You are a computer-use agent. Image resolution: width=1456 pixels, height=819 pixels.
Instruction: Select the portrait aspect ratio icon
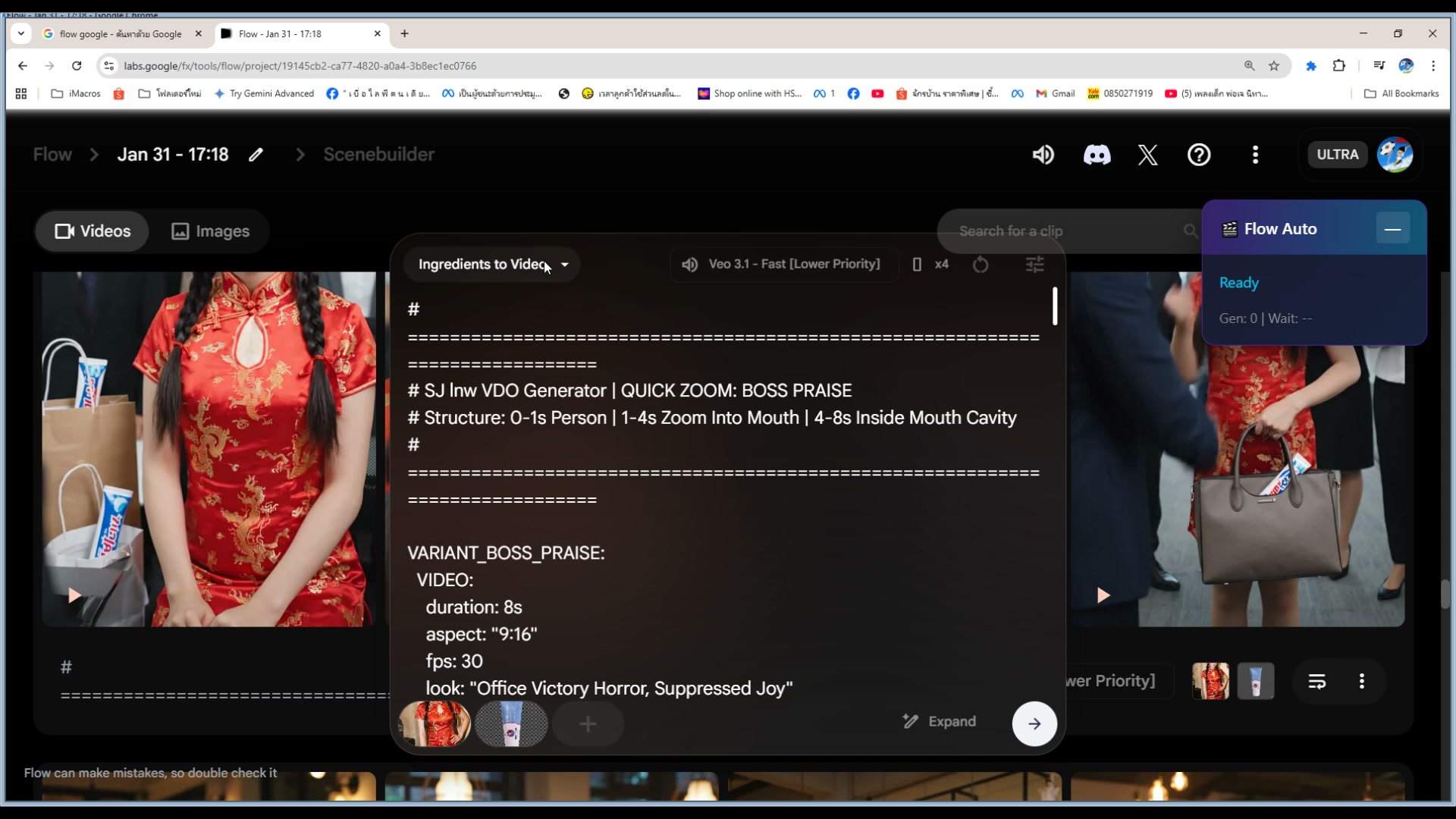point(918,265)
